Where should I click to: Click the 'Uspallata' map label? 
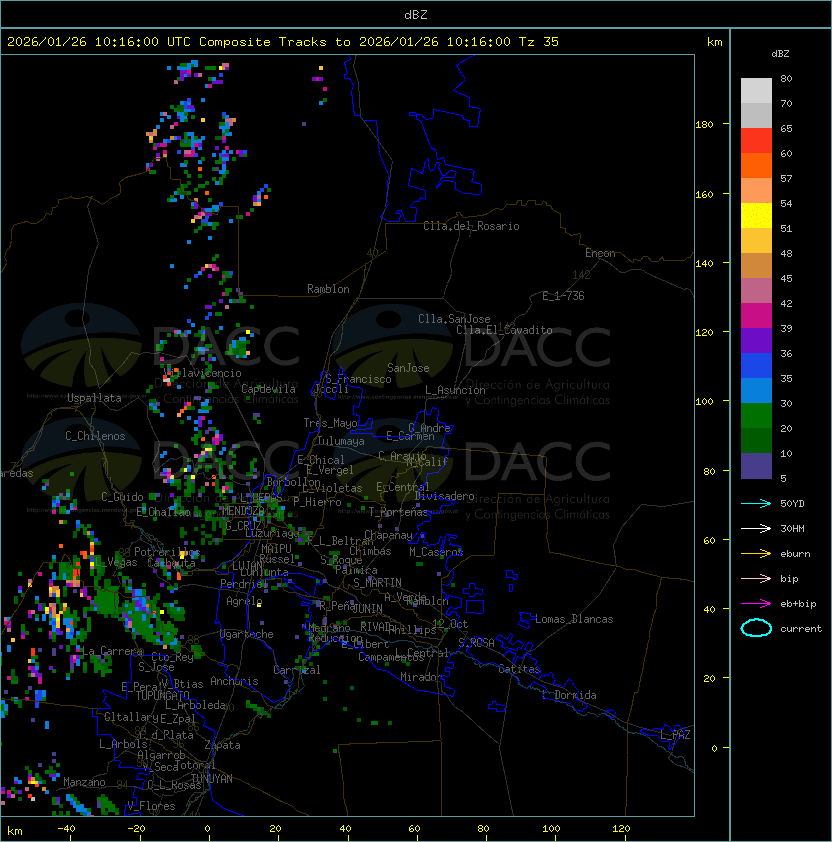pyautogui.click(x=94, y=398)
